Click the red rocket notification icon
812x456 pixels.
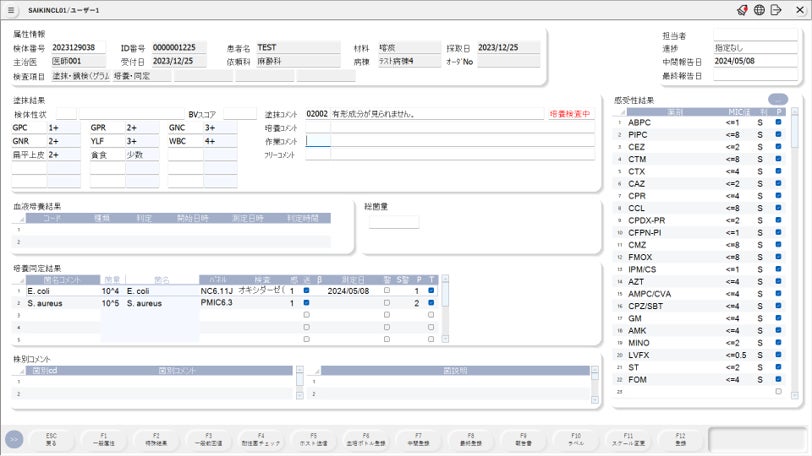[742, 10]
